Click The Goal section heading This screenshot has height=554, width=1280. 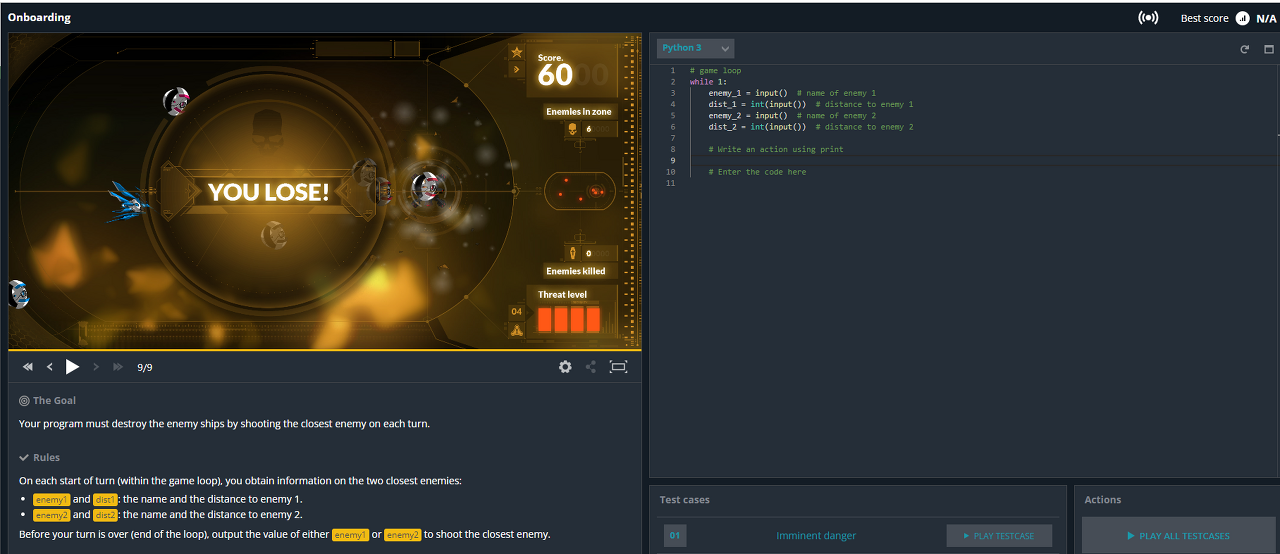54,401
